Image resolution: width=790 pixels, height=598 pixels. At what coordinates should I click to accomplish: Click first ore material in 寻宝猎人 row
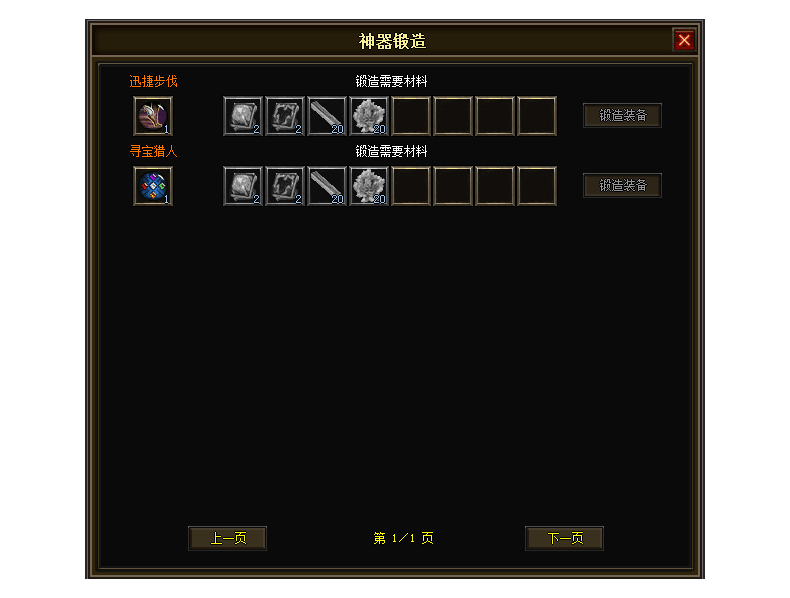coord(243,186)
